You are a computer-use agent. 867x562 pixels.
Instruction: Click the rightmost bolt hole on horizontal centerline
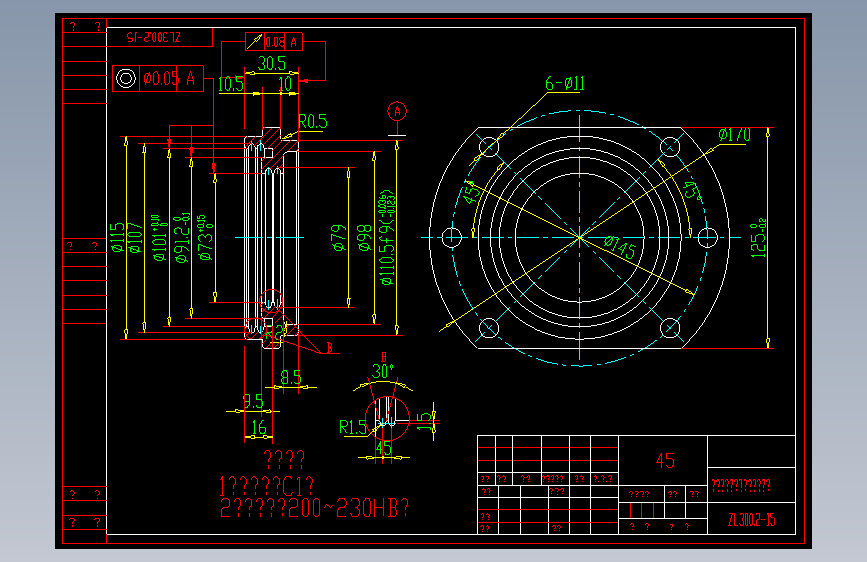click(707, 238)
